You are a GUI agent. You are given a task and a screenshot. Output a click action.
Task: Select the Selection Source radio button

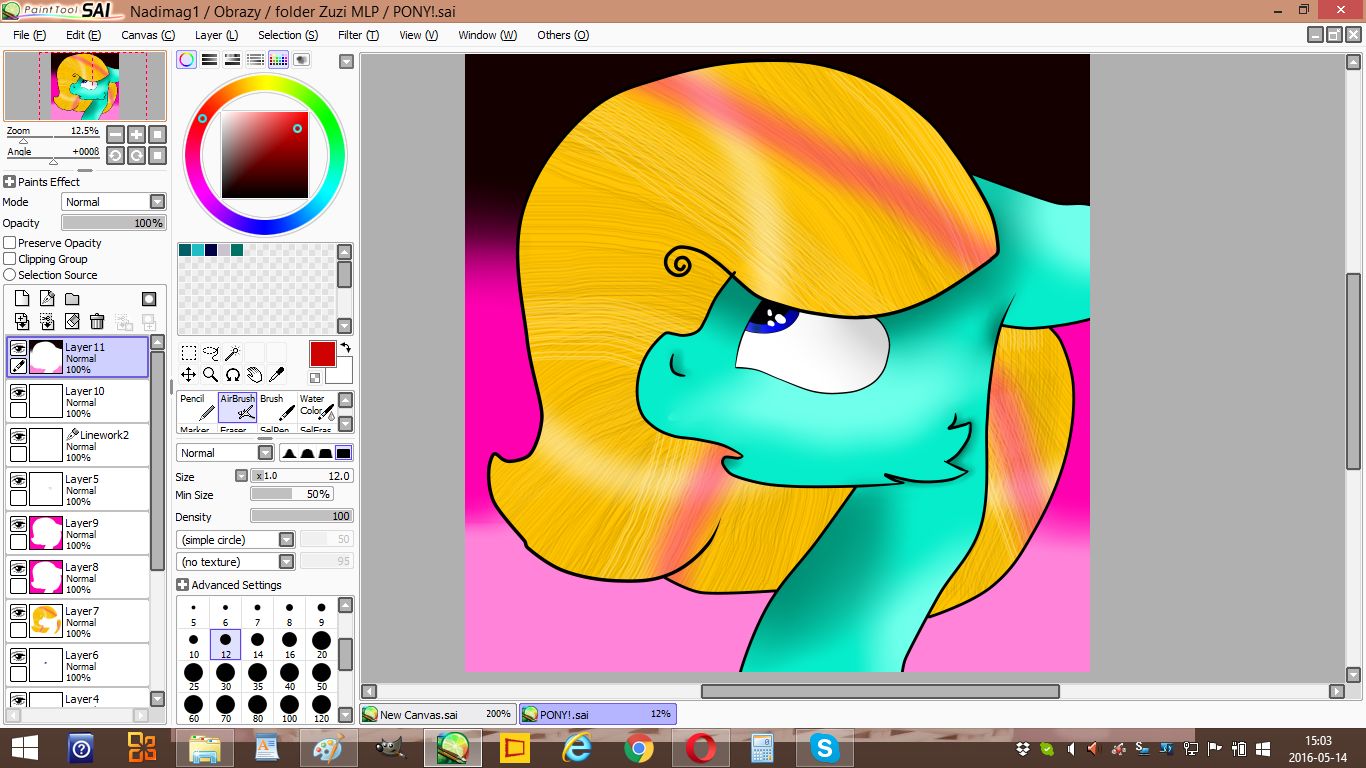[10, 275]
